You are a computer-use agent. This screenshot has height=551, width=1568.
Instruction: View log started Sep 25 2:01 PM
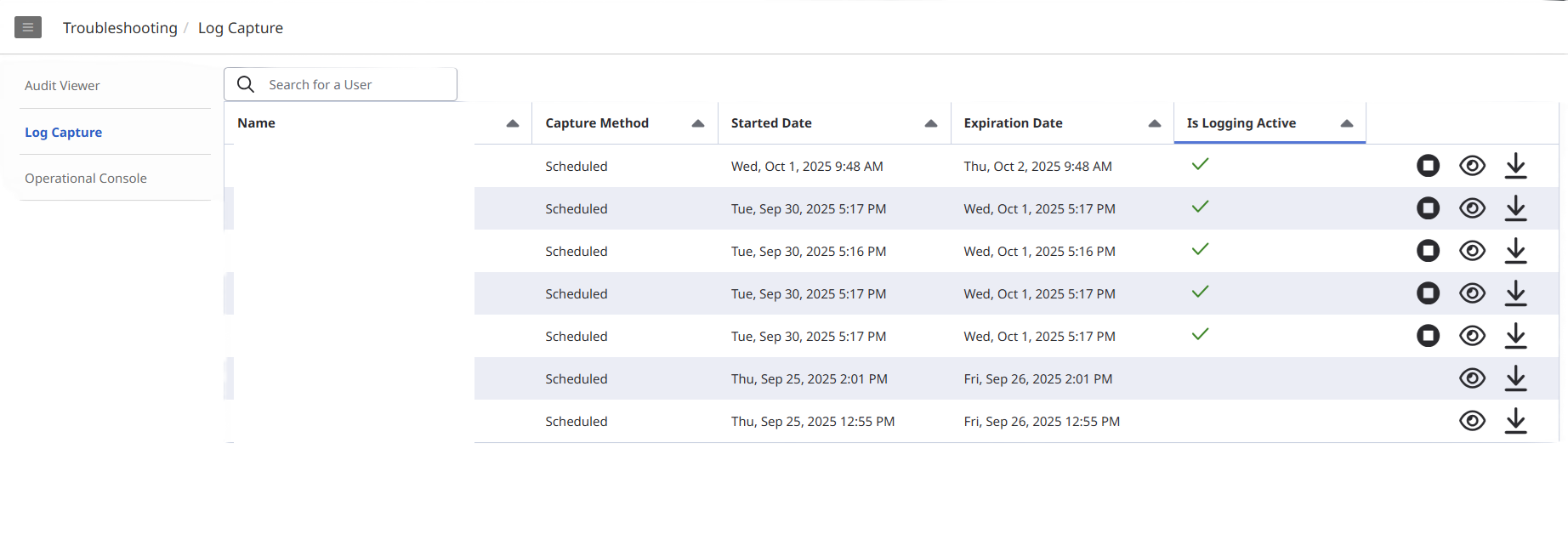click(1472, 378)
